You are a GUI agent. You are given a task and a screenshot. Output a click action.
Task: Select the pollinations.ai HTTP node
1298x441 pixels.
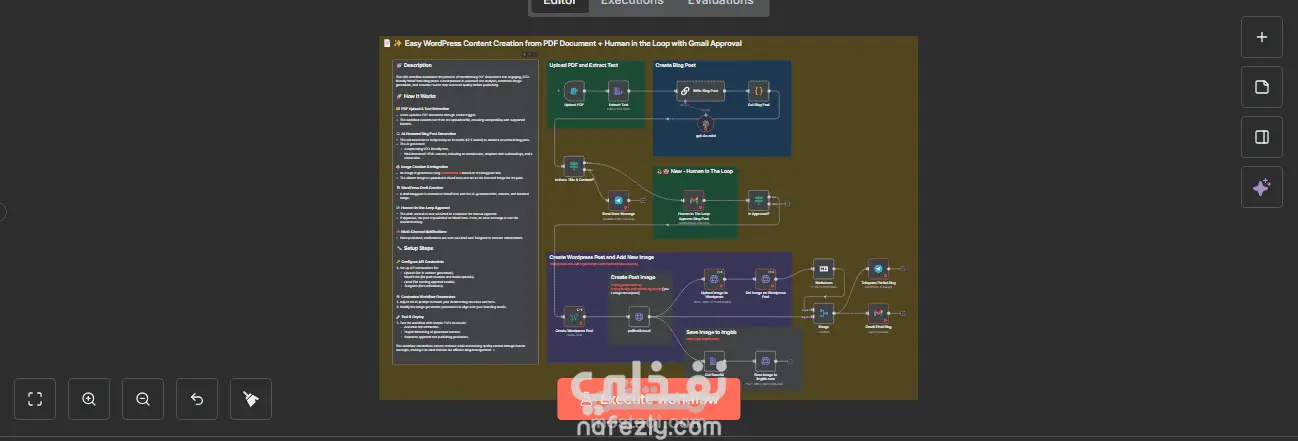(x=640, y=316)
